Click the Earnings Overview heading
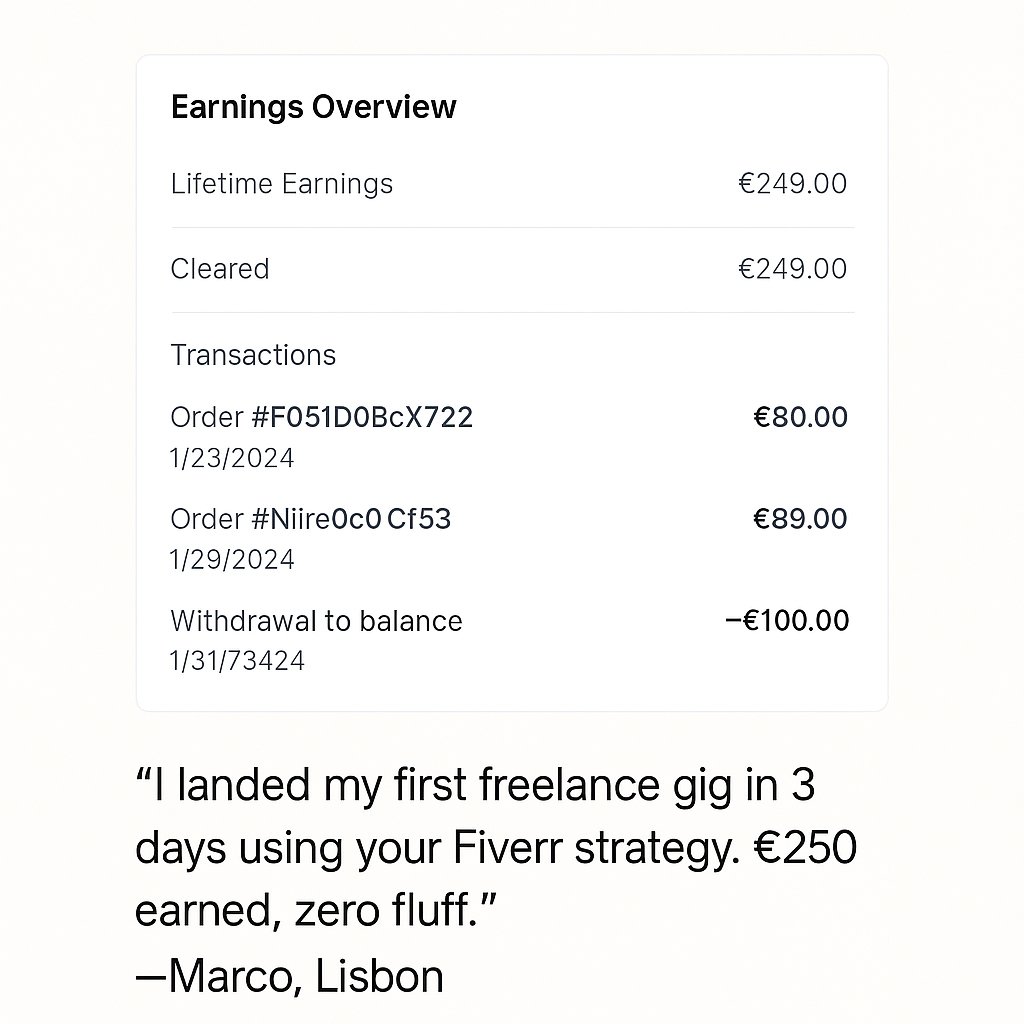Screen dimensions: 1024x1024 pyautogui.click(x=313, y=107)
